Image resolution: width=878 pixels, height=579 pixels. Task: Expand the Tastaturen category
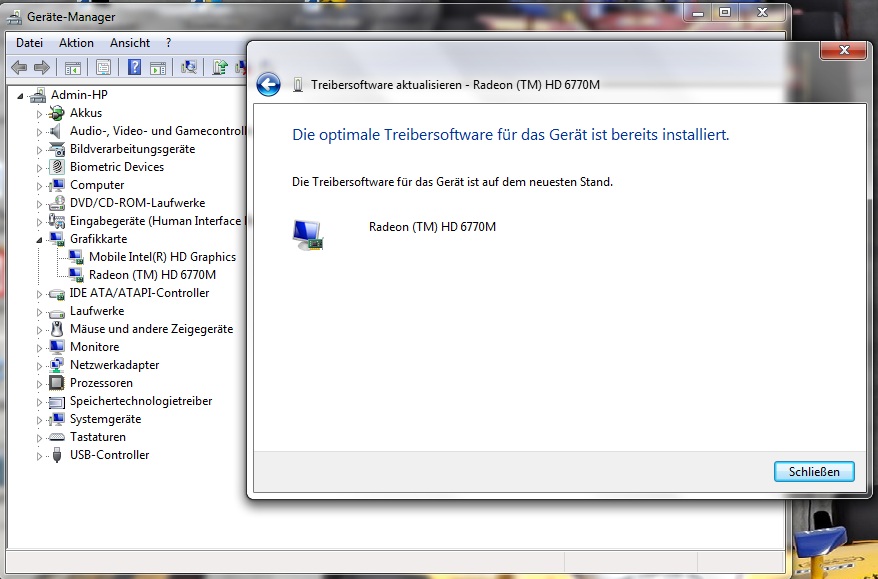[39, 438]
